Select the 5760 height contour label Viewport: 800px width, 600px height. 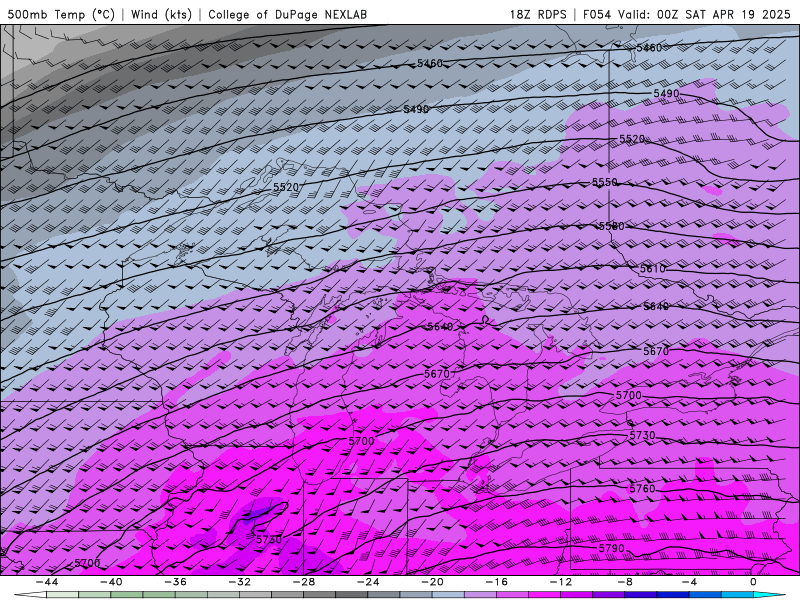click(642, 489)
